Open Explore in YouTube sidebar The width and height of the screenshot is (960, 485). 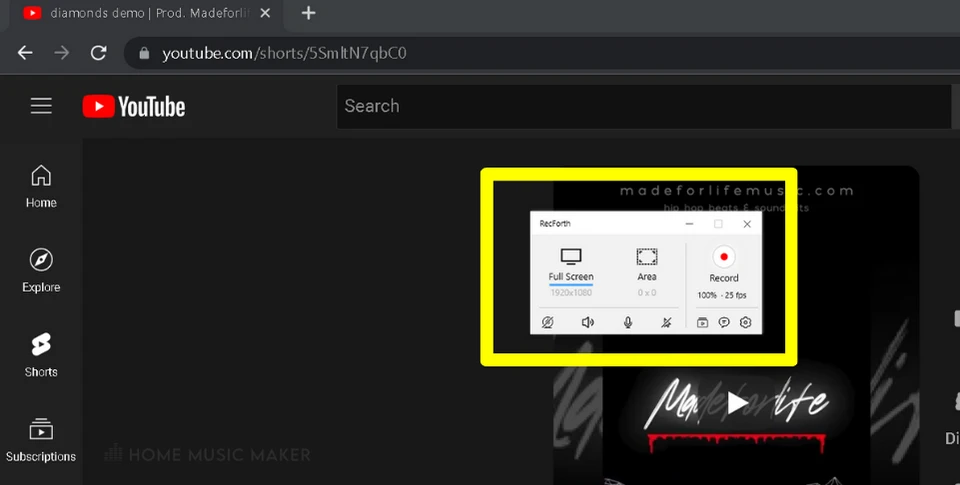[41, 271]
